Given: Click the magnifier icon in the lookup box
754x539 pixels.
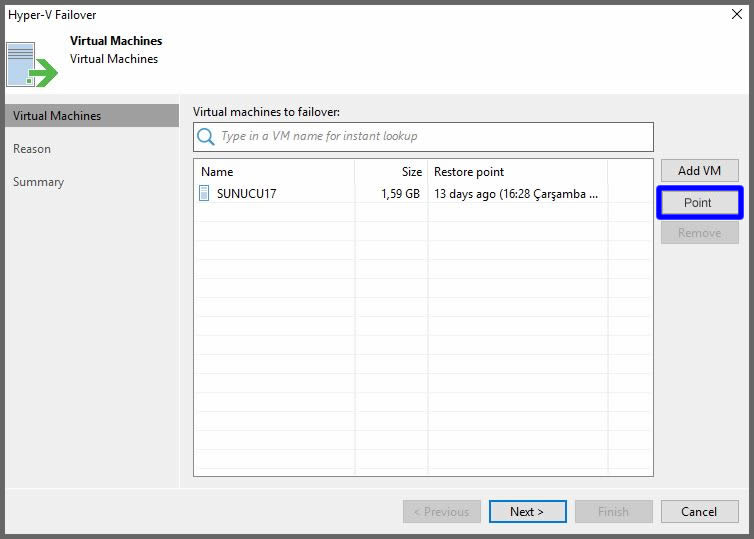Looking at the screenshot, I should (206, 137).
